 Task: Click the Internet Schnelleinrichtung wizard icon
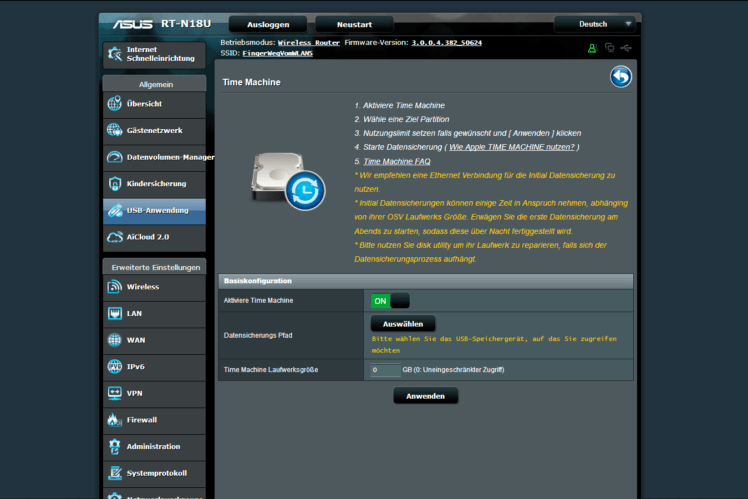[x=114, y=54]
